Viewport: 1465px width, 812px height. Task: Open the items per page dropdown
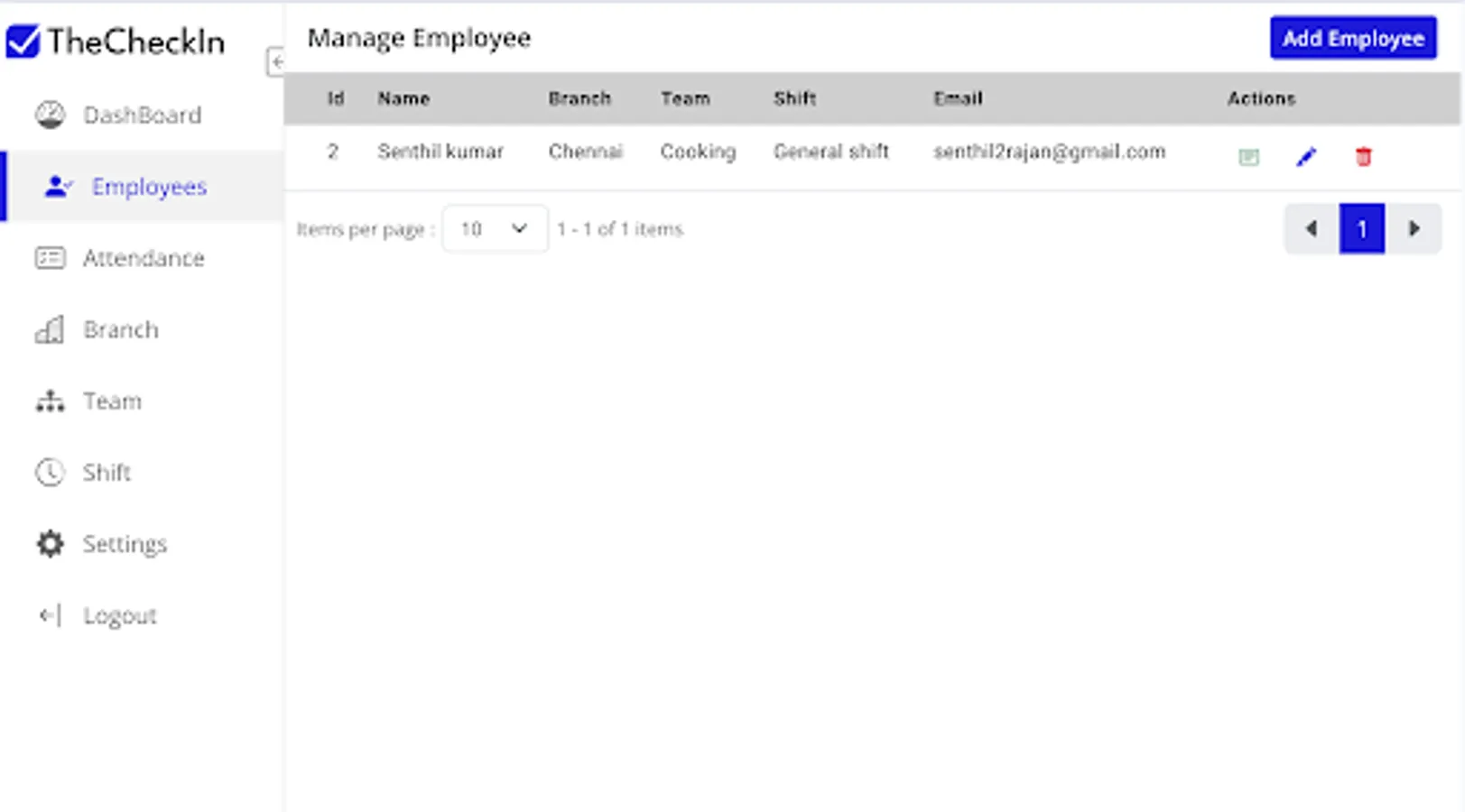pyautogui.click(x=495, y=228)
